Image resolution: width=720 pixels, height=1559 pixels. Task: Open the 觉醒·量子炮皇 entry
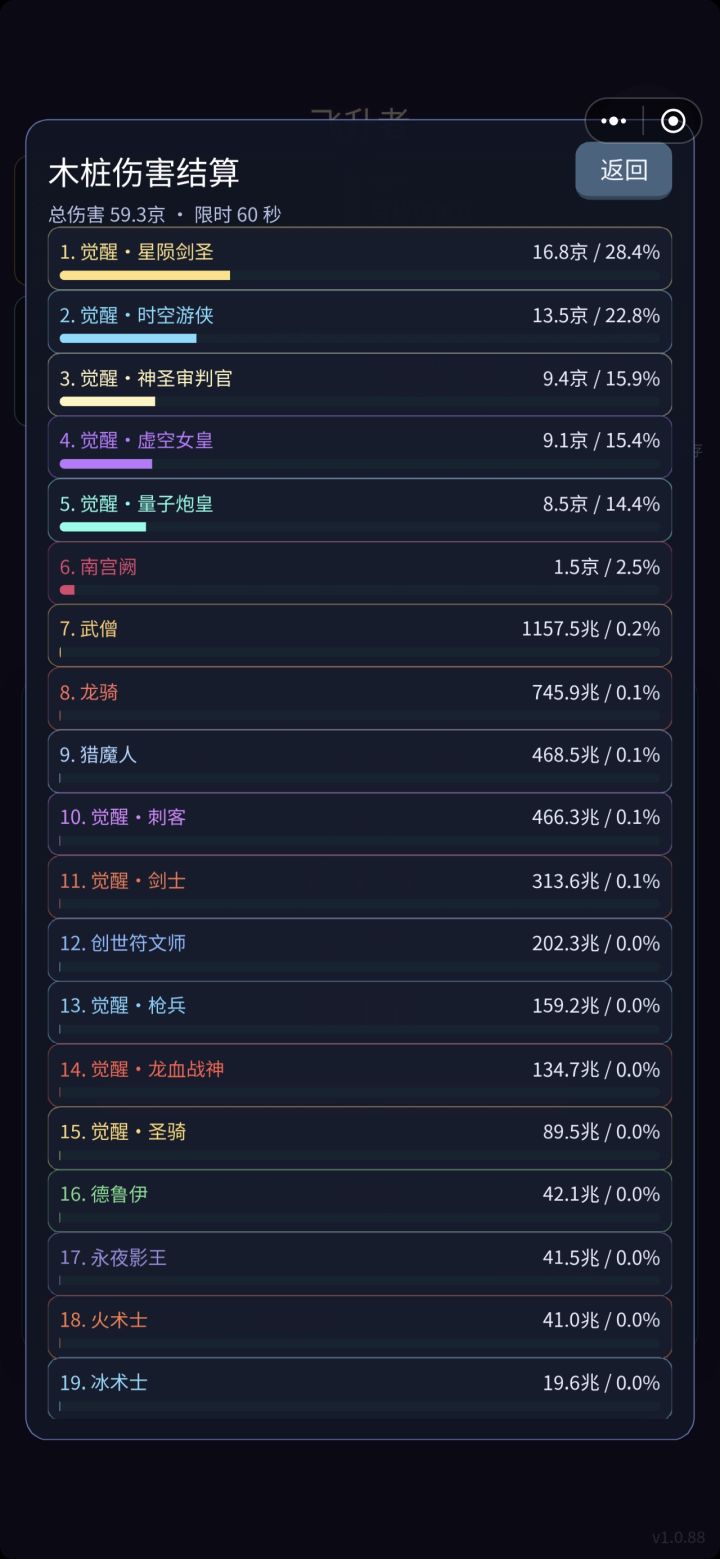[x=360, y=510]
